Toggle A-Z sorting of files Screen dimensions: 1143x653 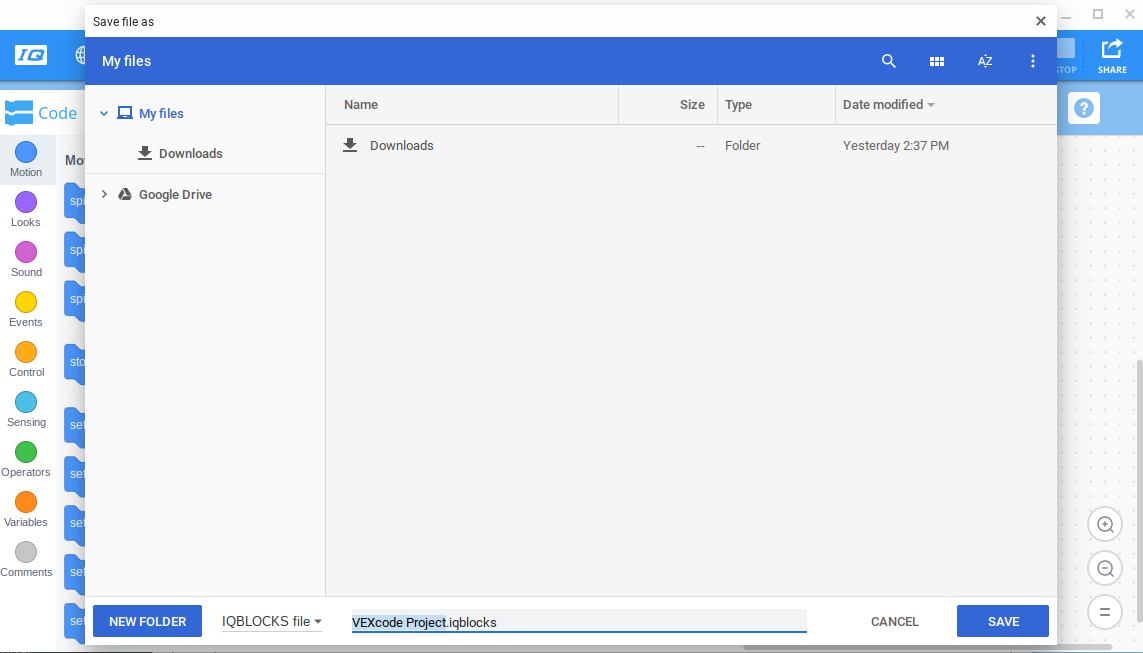pyautogui.click(x=985, y=61)
